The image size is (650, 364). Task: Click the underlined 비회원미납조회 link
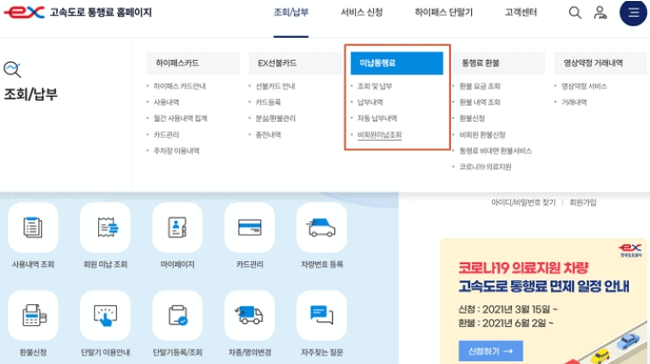click(x=379, y=135)
